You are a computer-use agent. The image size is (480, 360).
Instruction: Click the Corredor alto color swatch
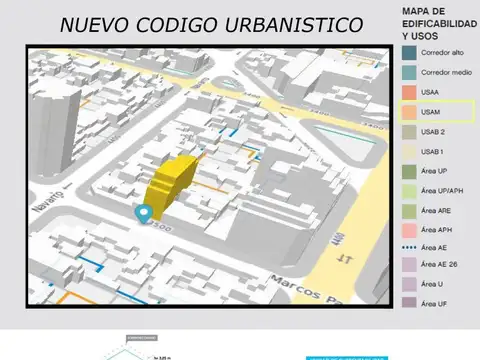409,53
